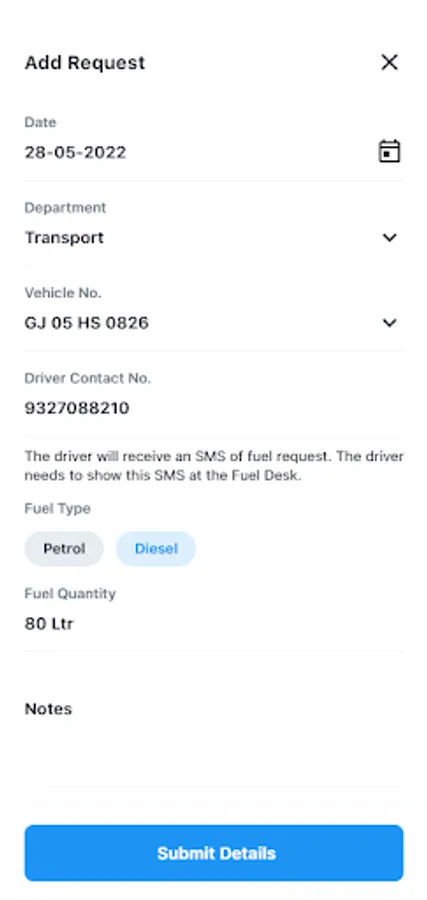Click the Department field label

(65, 207)
